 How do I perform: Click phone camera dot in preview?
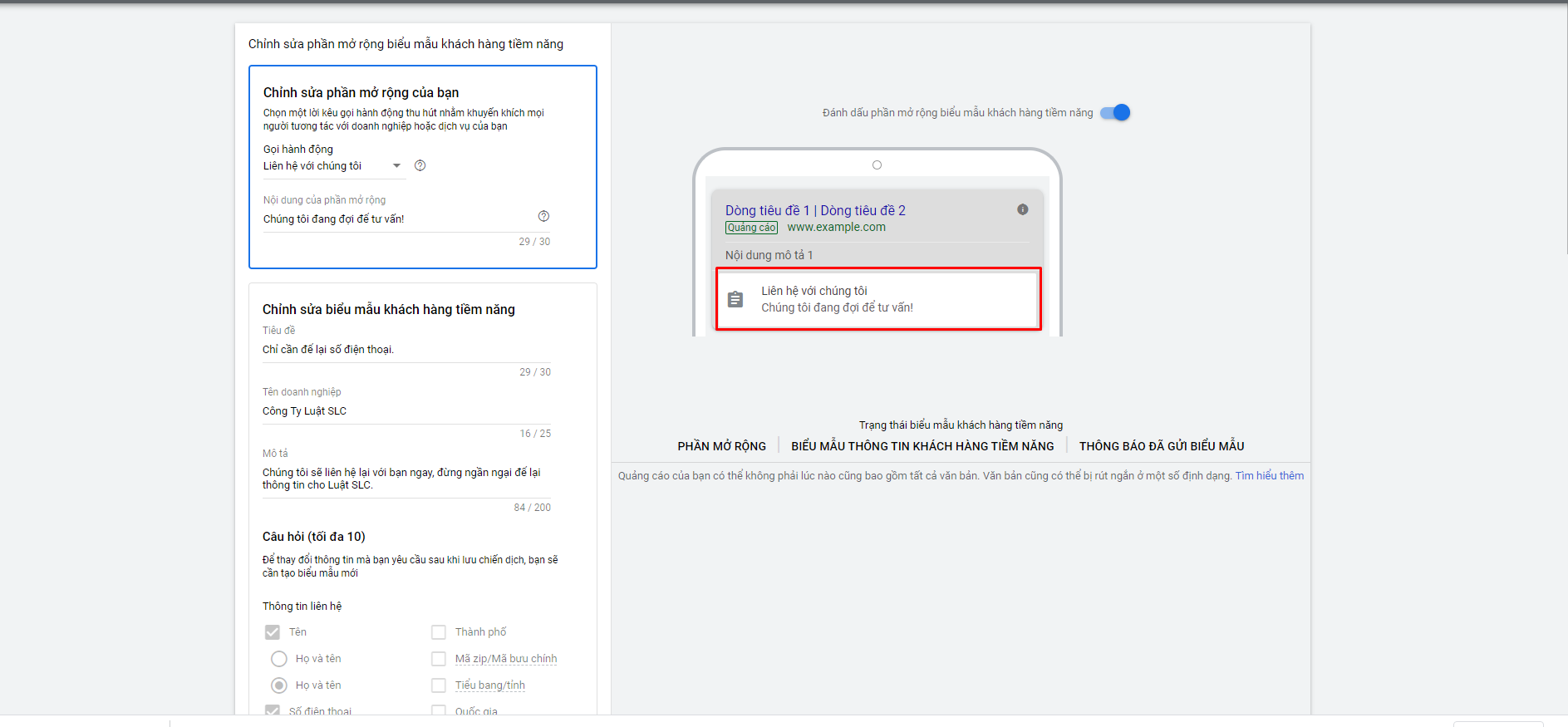coord(877,165)
